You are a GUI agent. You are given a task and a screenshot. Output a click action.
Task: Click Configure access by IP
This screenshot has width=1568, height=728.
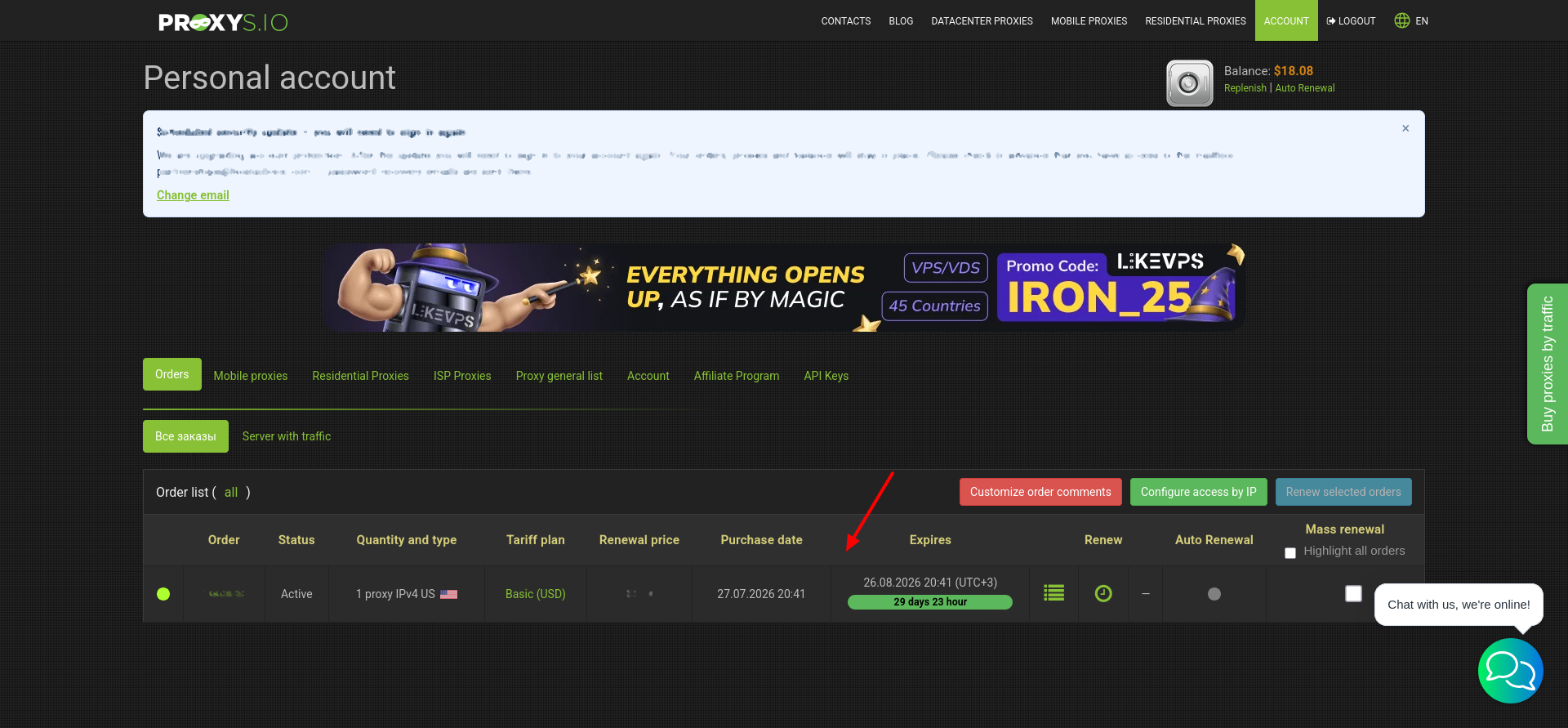[x=1199, y=492]
